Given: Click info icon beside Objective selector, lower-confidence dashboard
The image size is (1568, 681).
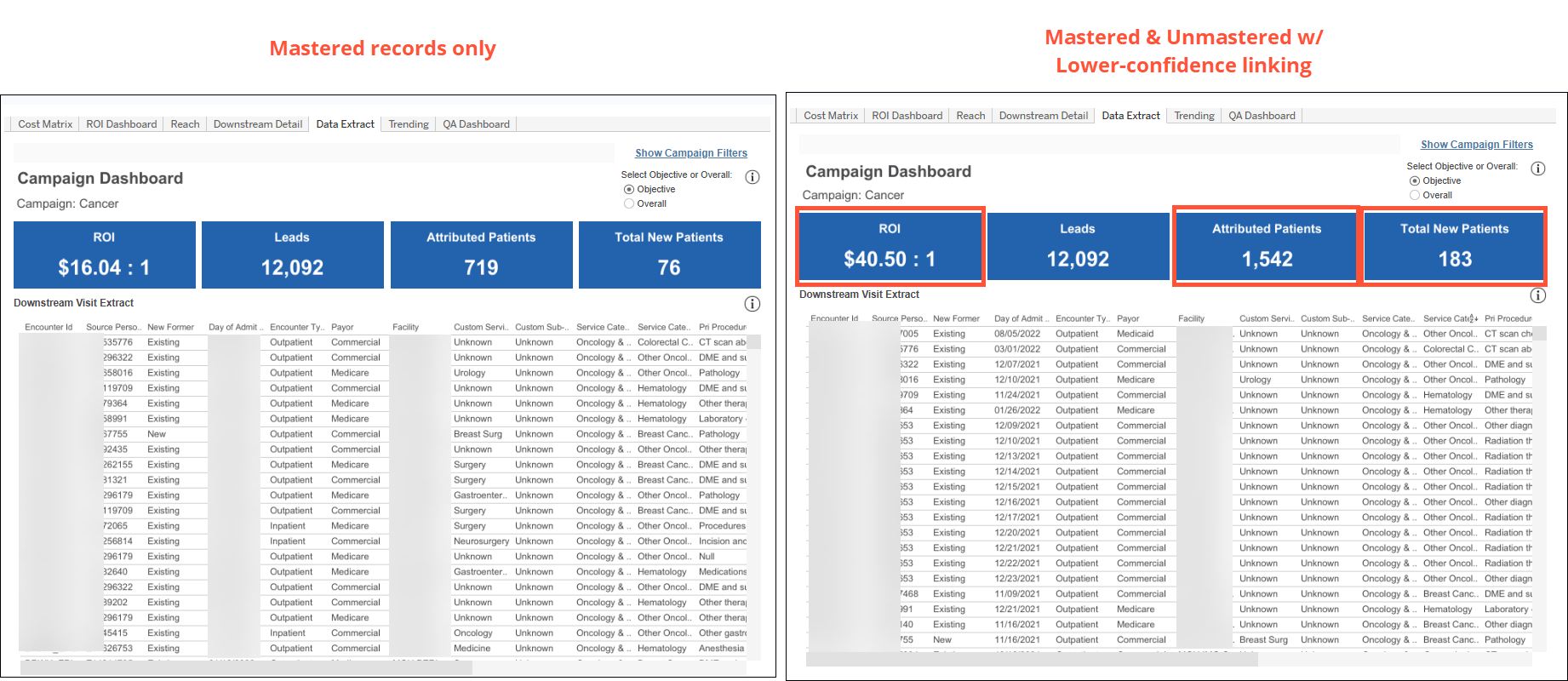Looking at the screenshot, I should (x=1538, y=169).
